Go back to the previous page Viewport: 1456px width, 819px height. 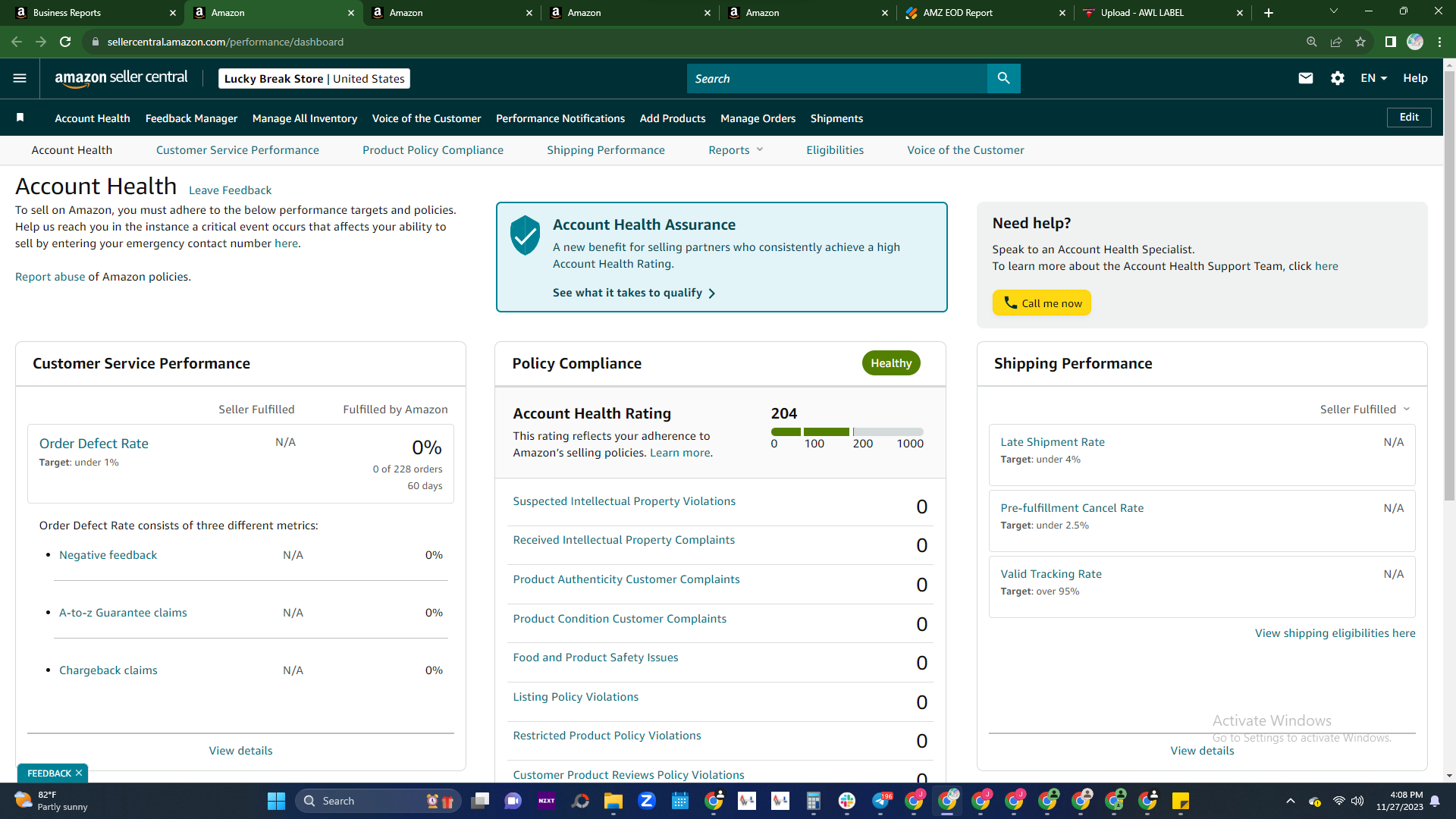pos(17,42)
